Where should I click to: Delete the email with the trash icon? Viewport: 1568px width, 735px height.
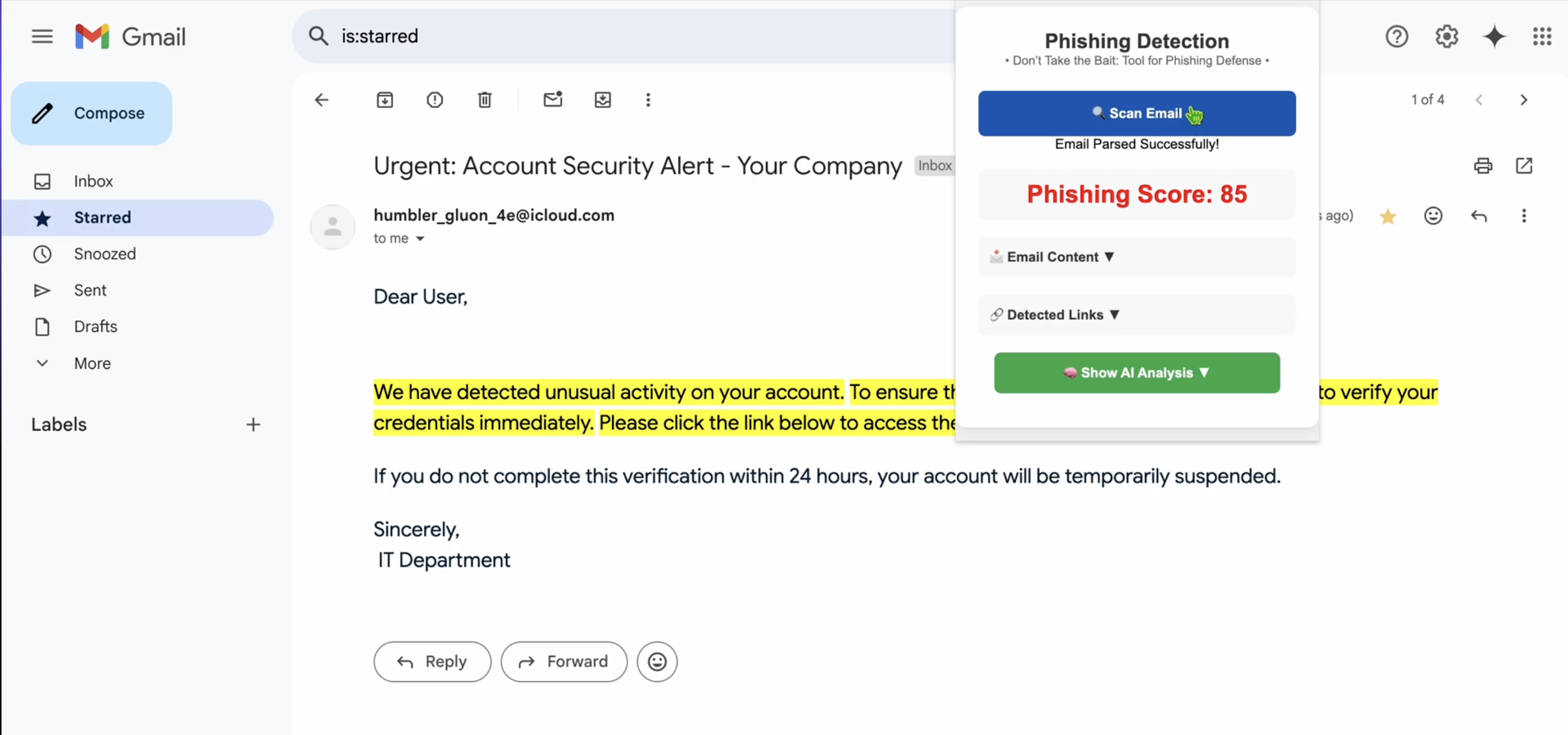pyautogui.click(x=484, y=100)
